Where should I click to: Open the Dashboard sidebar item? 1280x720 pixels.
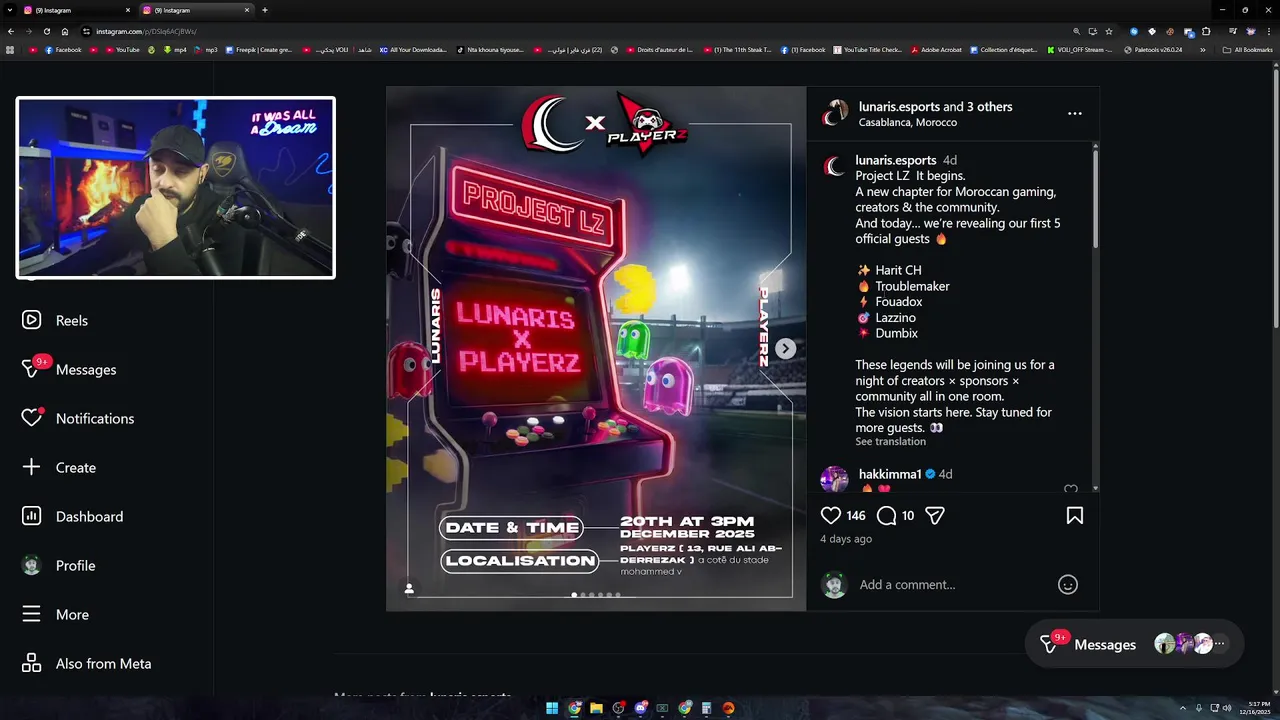pos(73,516)
